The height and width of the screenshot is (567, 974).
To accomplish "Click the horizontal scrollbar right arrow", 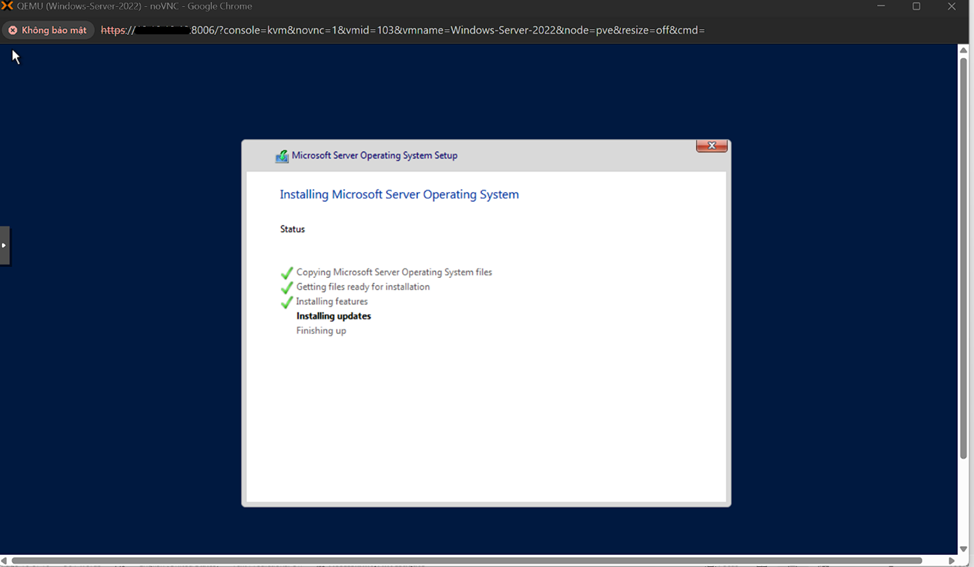I will pyautogui.click(x=951, y=561).
